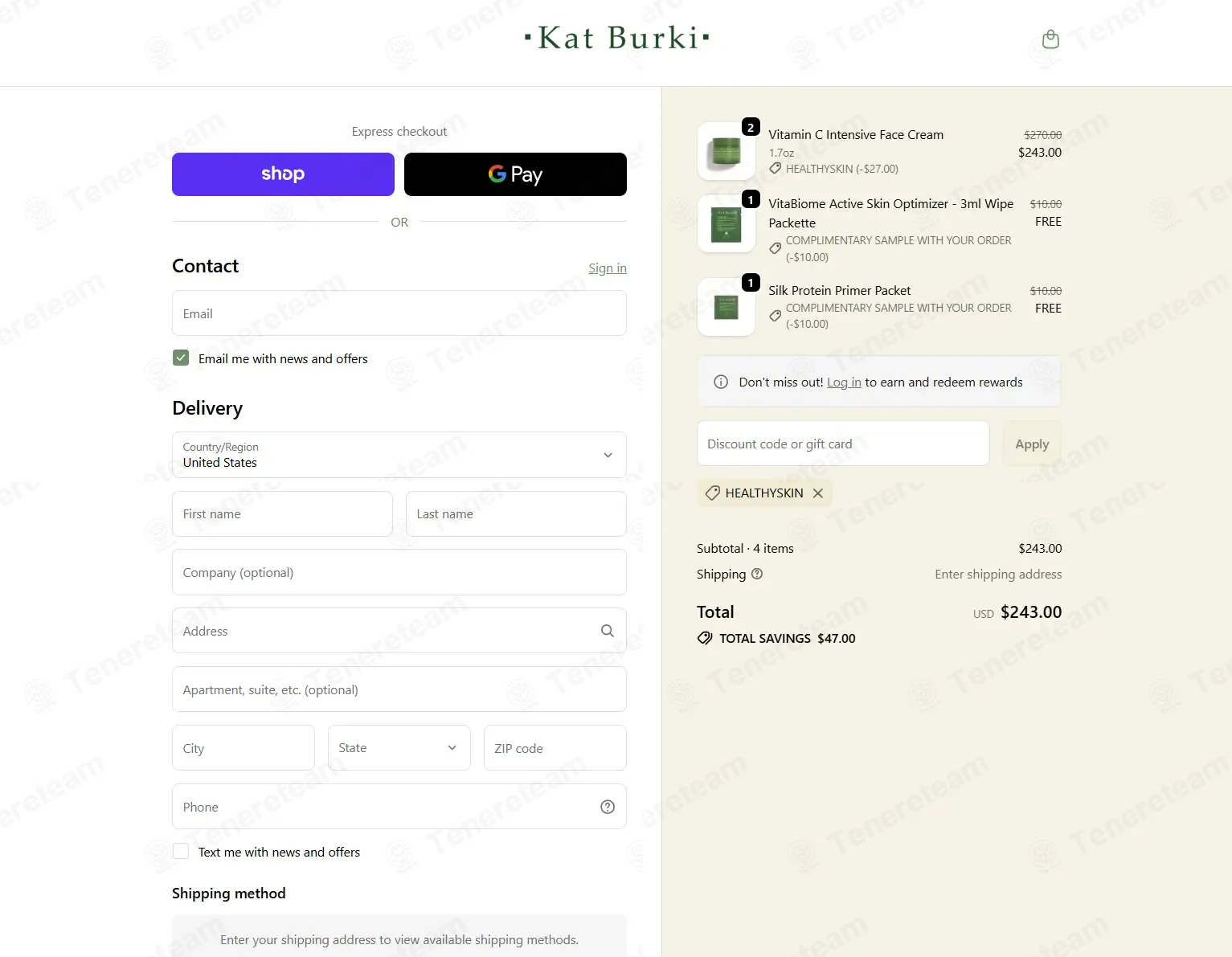The image size is (1232, 957).
Task: Click the address search magnifier icon
Action: tap(608, 631)
